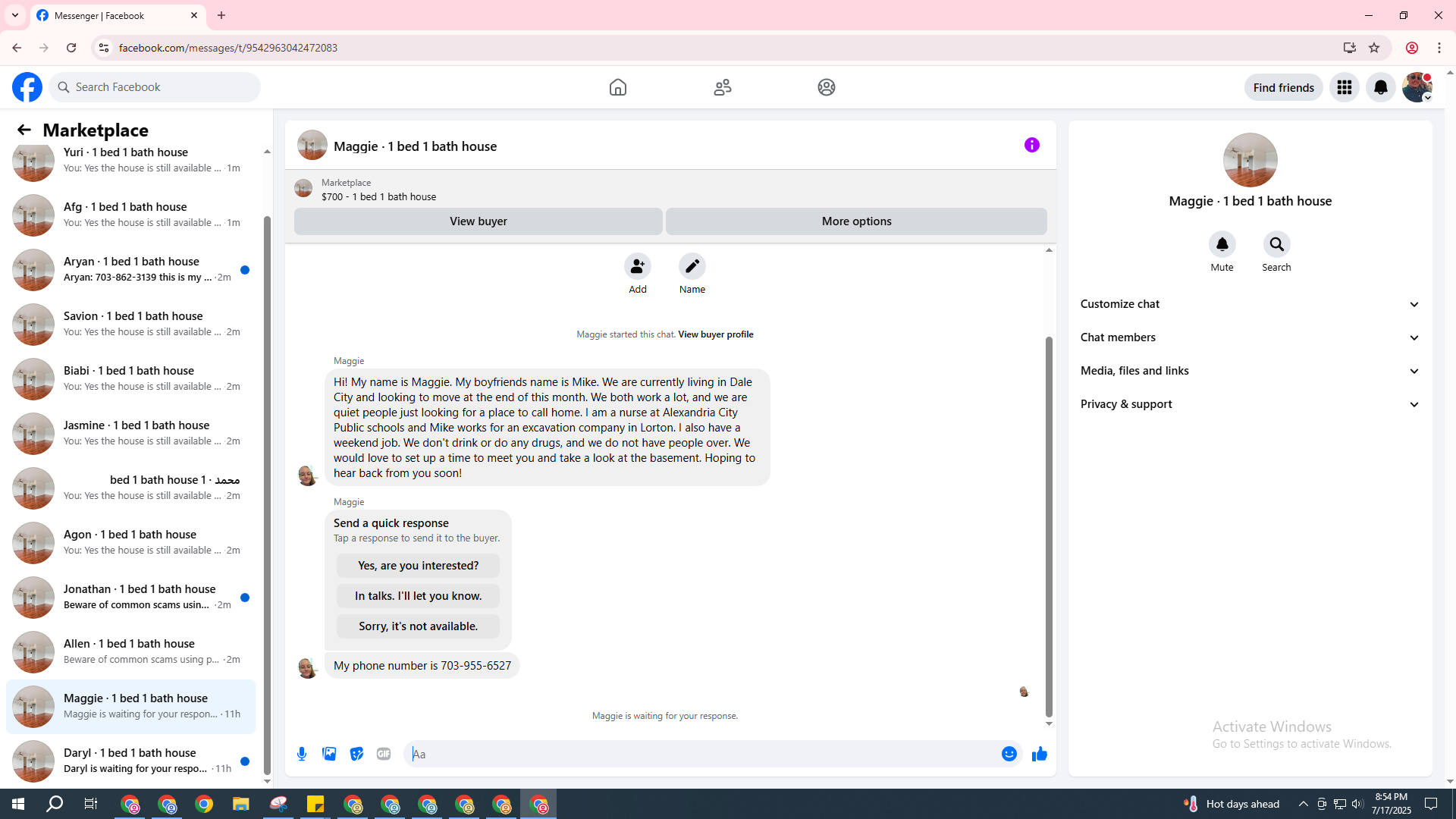Open the View buyer profile link
Screen dimensions: 1456x819
[x=716, y=334]
